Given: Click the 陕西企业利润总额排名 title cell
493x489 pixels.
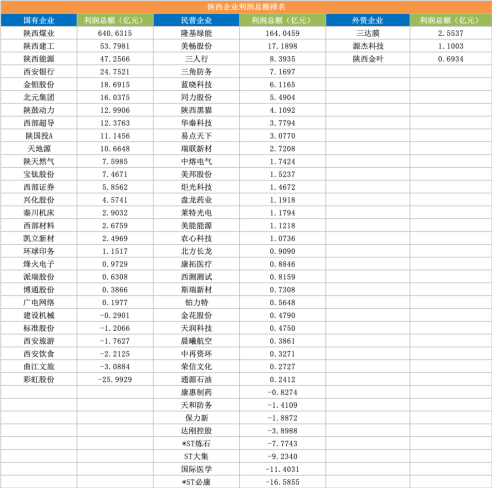Looking at the screenshot, I should [x=246, y=7].
